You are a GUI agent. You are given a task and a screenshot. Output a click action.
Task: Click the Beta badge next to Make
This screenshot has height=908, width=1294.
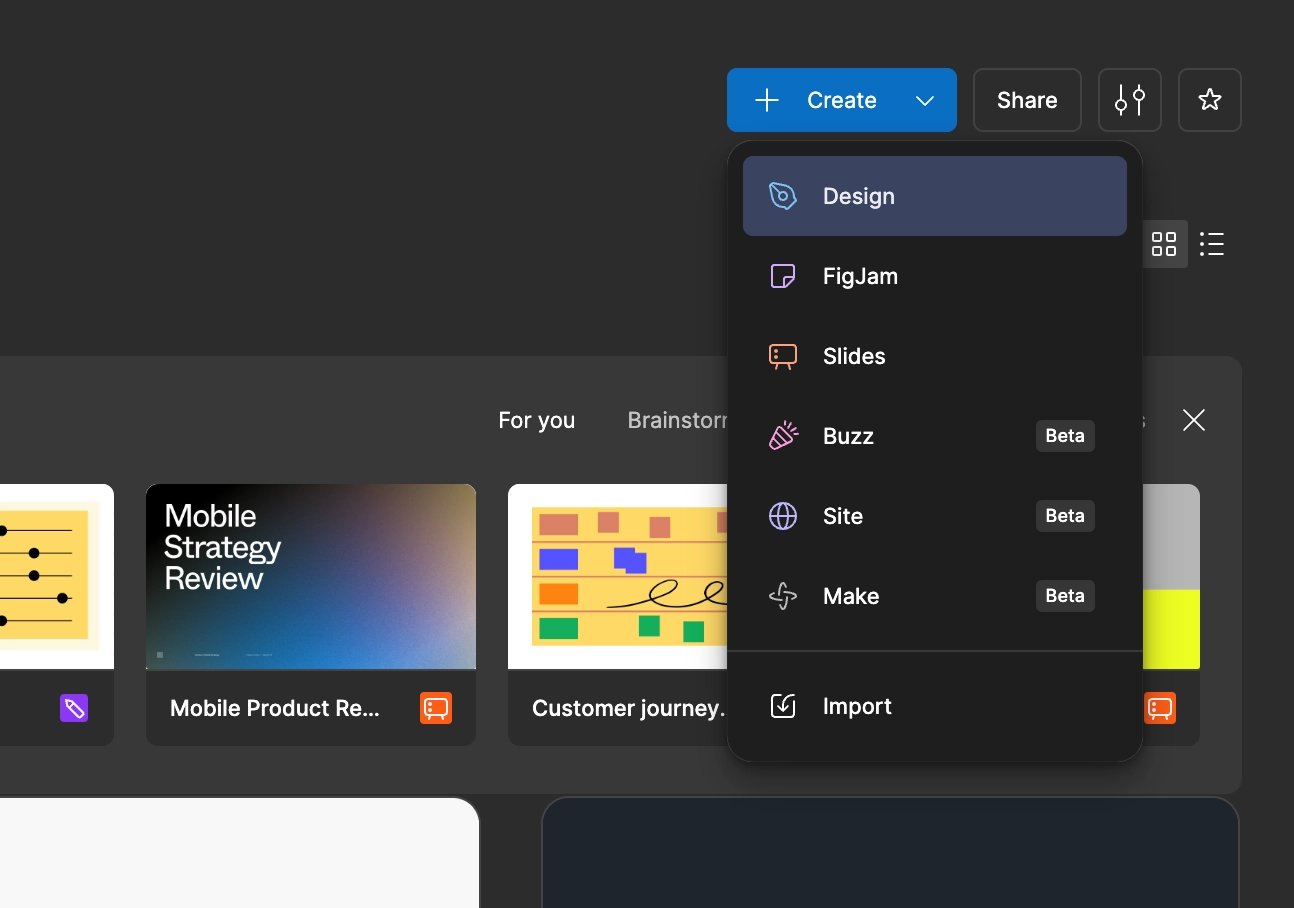tap(1065, 596)
